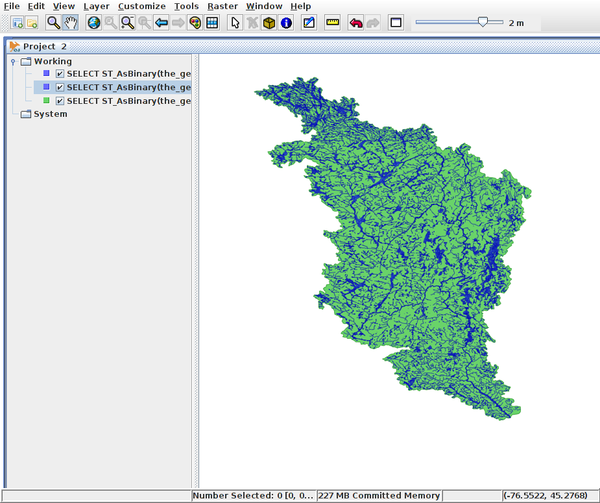
Task: Open the Layer menu
Action: (96, 6)
